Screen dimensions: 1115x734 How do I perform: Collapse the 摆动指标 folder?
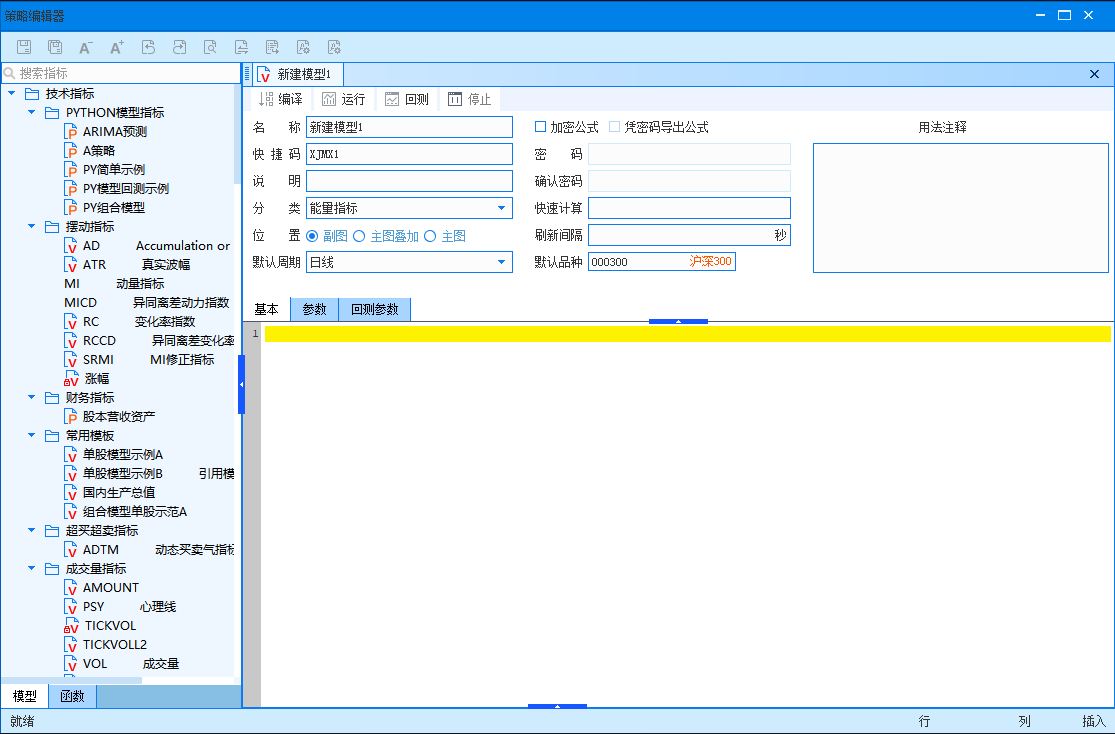31,225
